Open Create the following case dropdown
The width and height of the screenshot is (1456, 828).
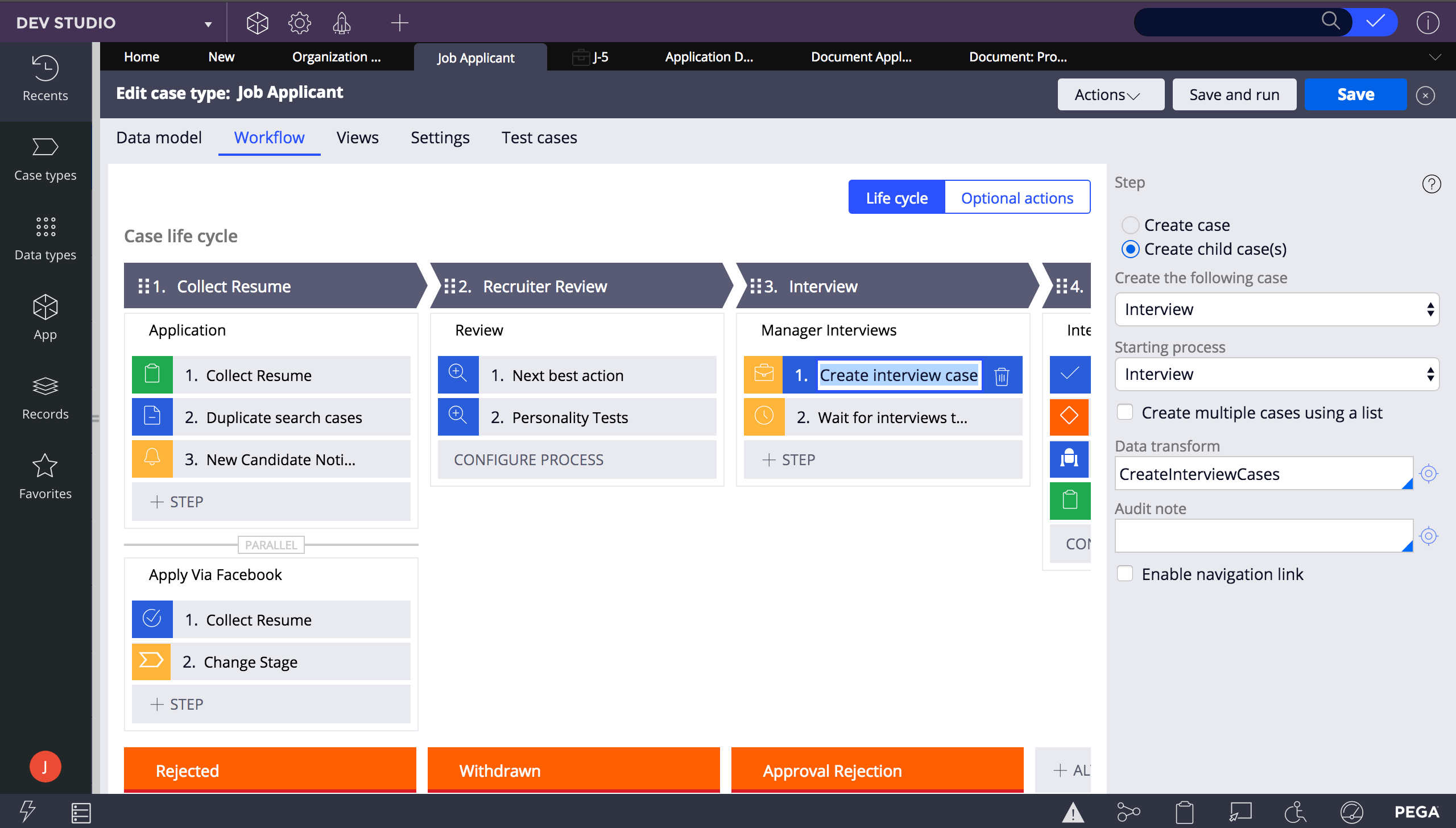pos(1276,309)
